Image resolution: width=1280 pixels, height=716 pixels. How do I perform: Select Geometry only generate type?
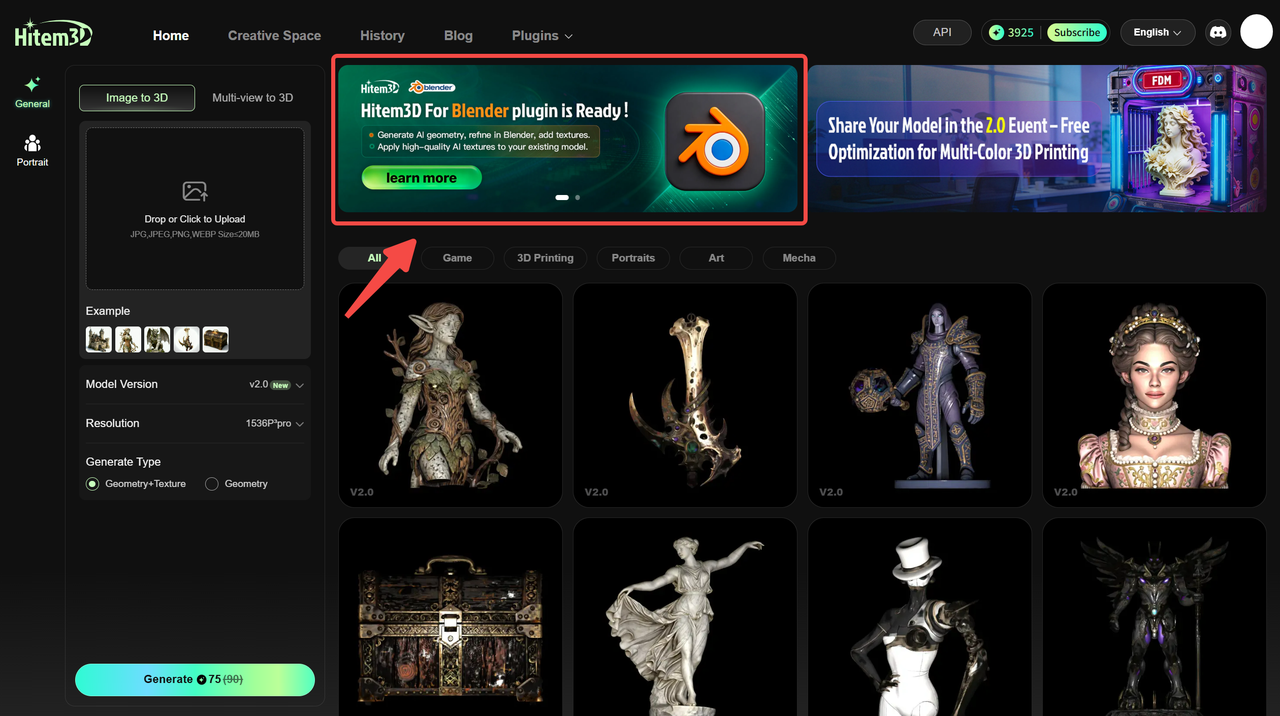coord(212,484)
